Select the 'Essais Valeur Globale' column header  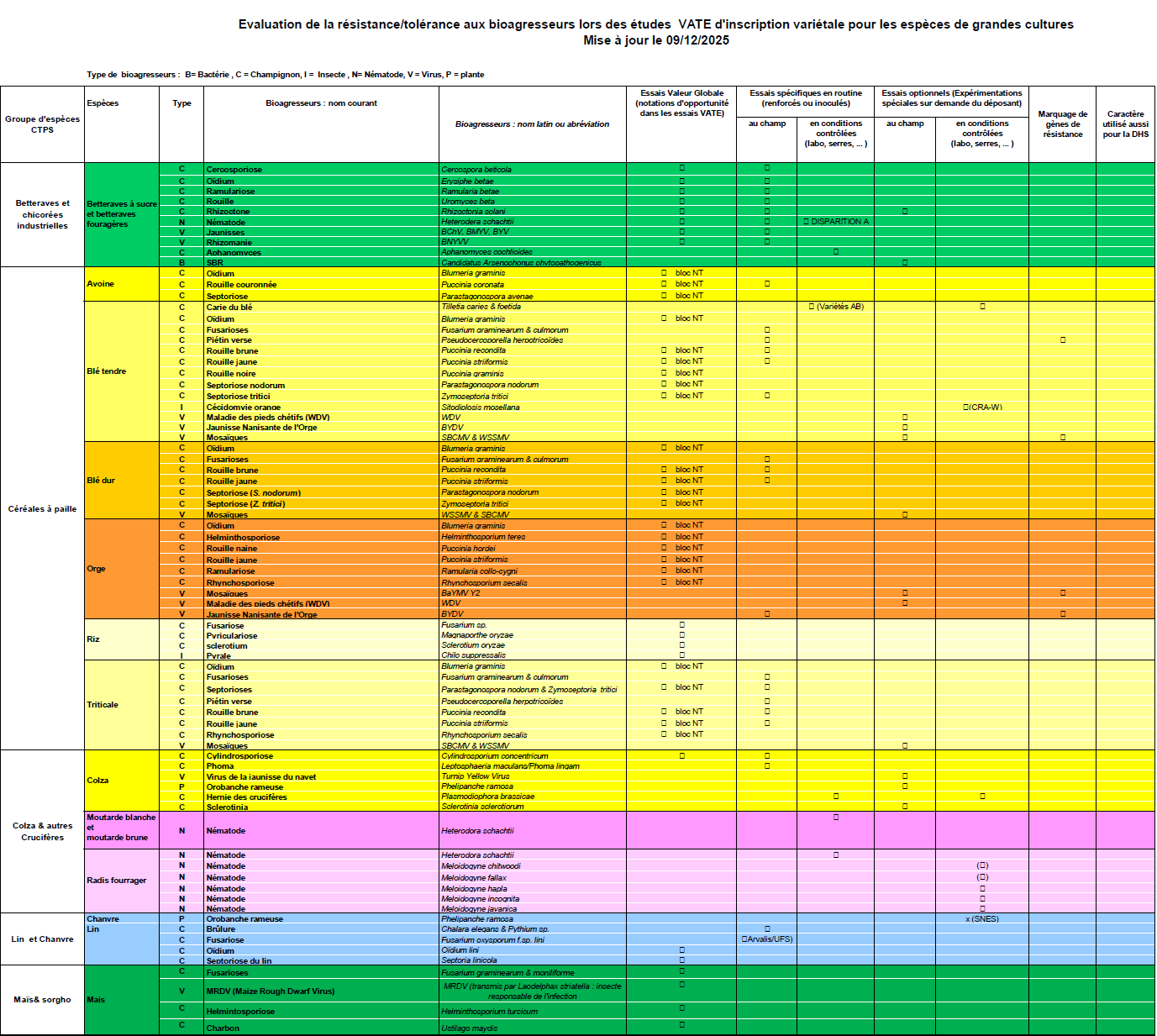(x=681, y=103)
